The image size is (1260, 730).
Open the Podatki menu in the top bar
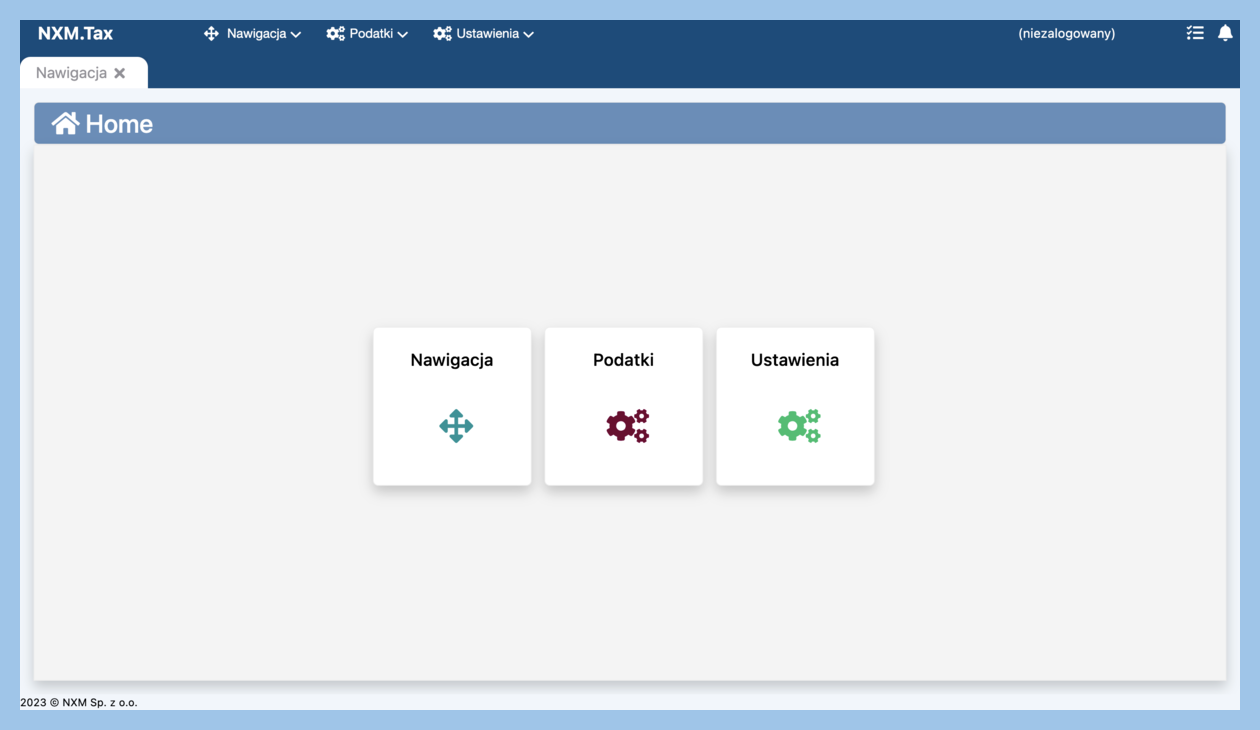tap(371, 34)
